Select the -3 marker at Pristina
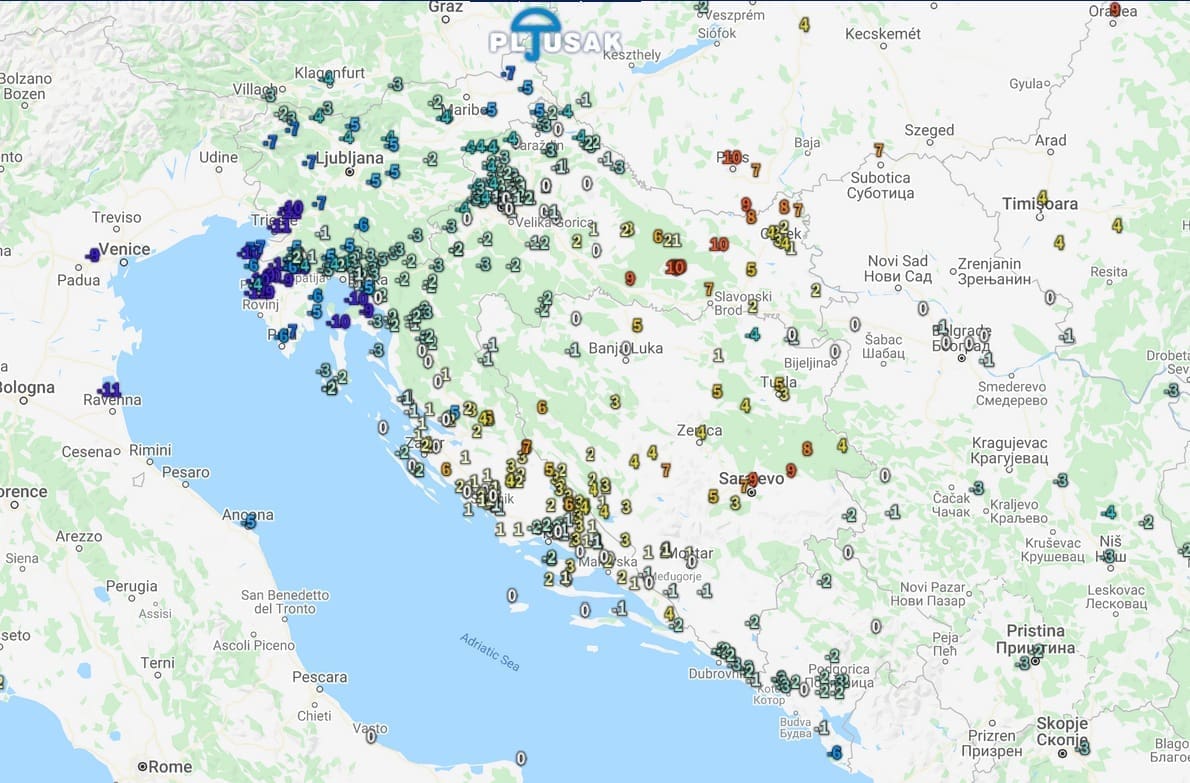 click(x=1023, y=663)
